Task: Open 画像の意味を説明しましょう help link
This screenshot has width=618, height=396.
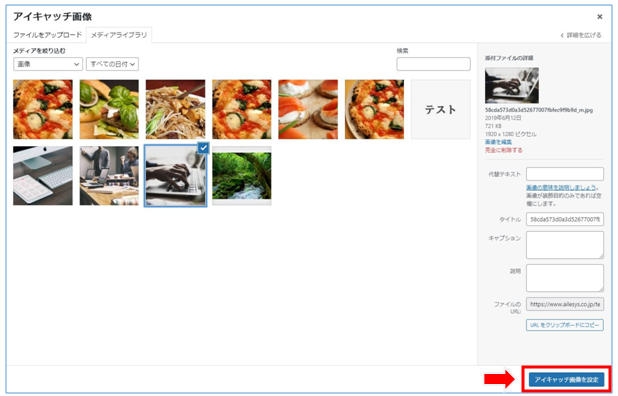Action: 561,188
